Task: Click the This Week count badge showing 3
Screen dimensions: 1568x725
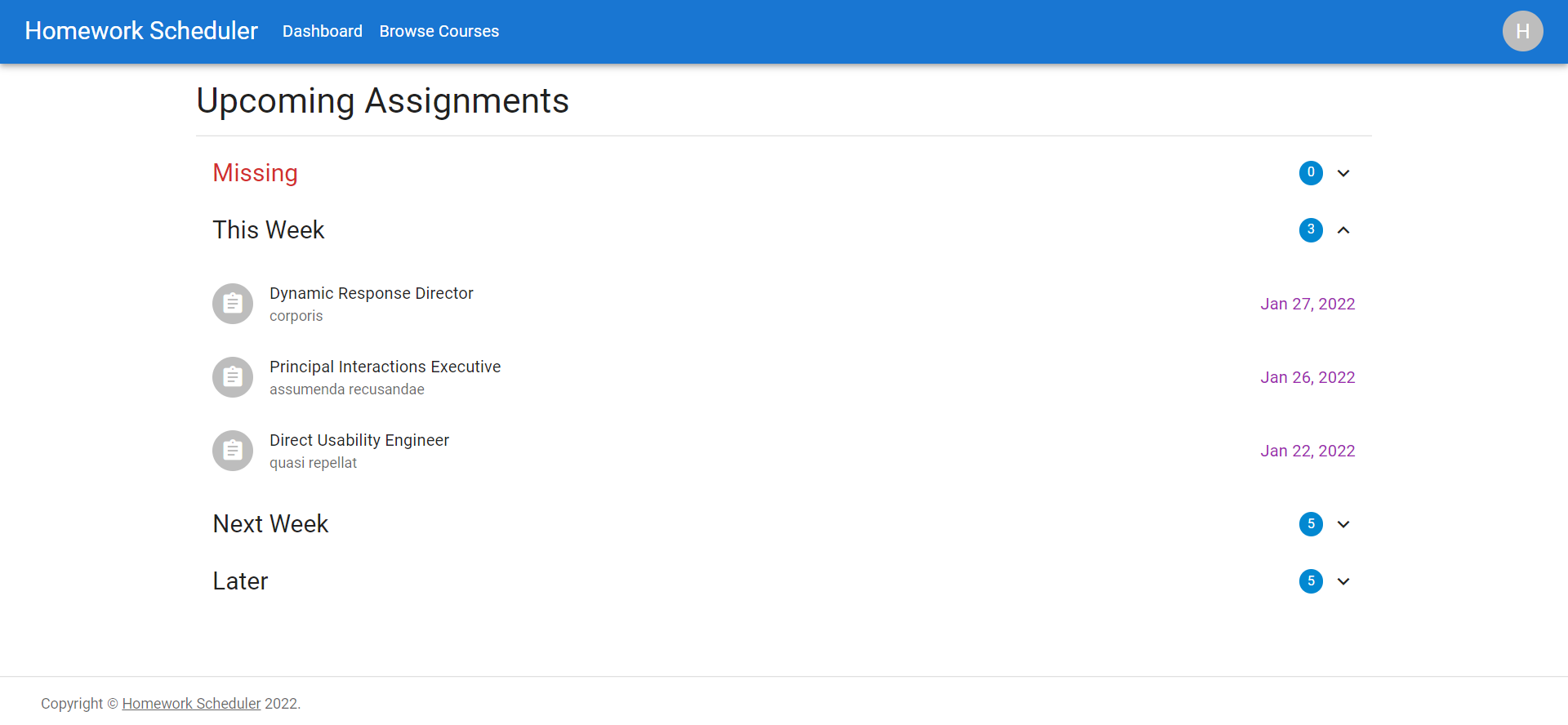Action: pyautogui.click(x=1311, y=230)
